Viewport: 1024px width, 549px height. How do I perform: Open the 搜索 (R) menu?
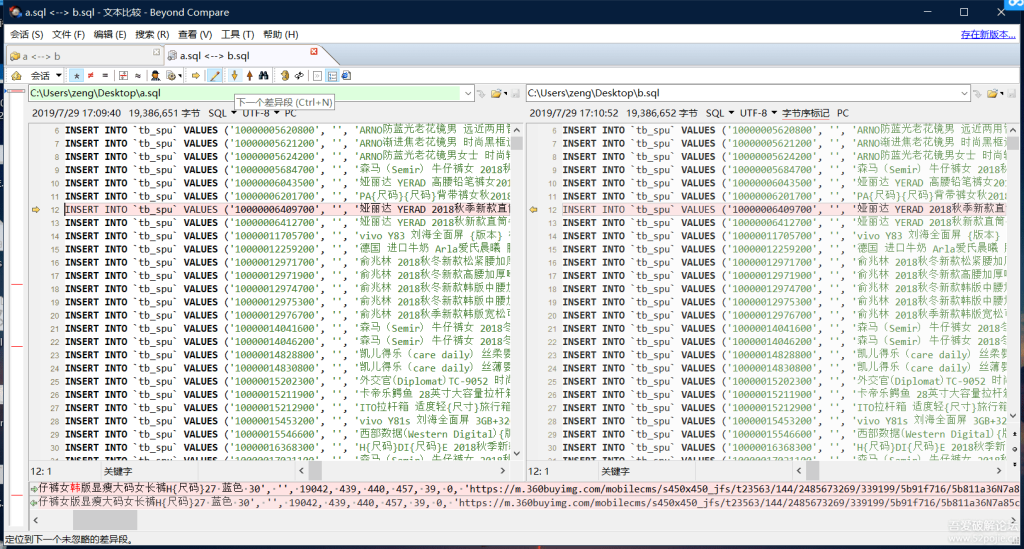coord(152,34)
